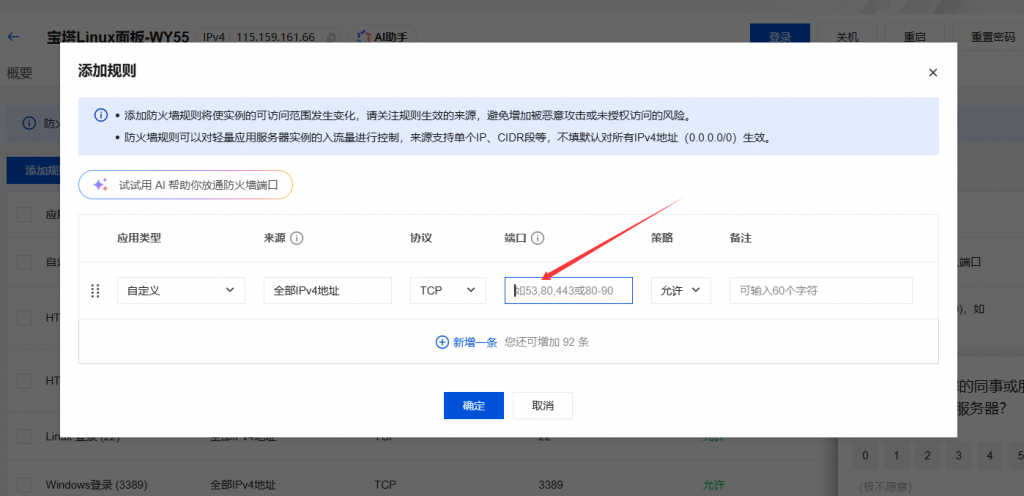The width and height of the screenshot is (1024, 496).
Task: Click the Windows登录 (3389) row text
Action: pos(97,485)
